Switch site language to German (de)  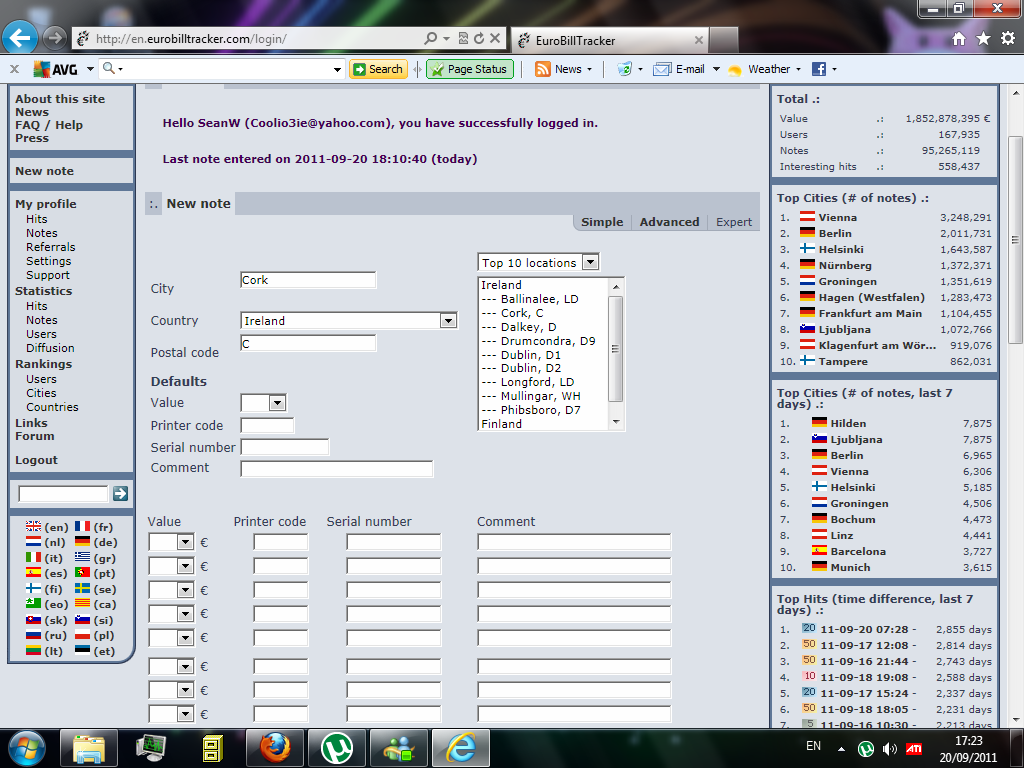80,542
